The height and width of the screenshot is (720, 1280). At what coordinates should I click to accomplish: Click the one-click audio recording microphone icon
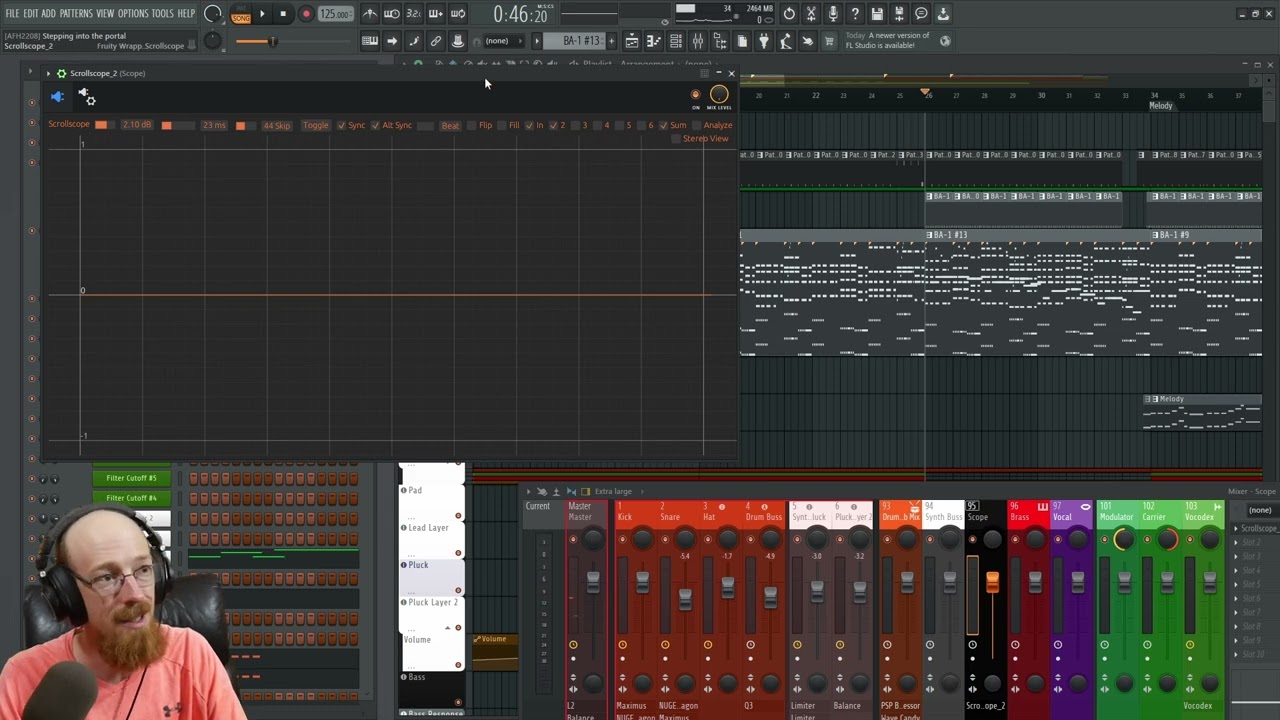(833, 14)
